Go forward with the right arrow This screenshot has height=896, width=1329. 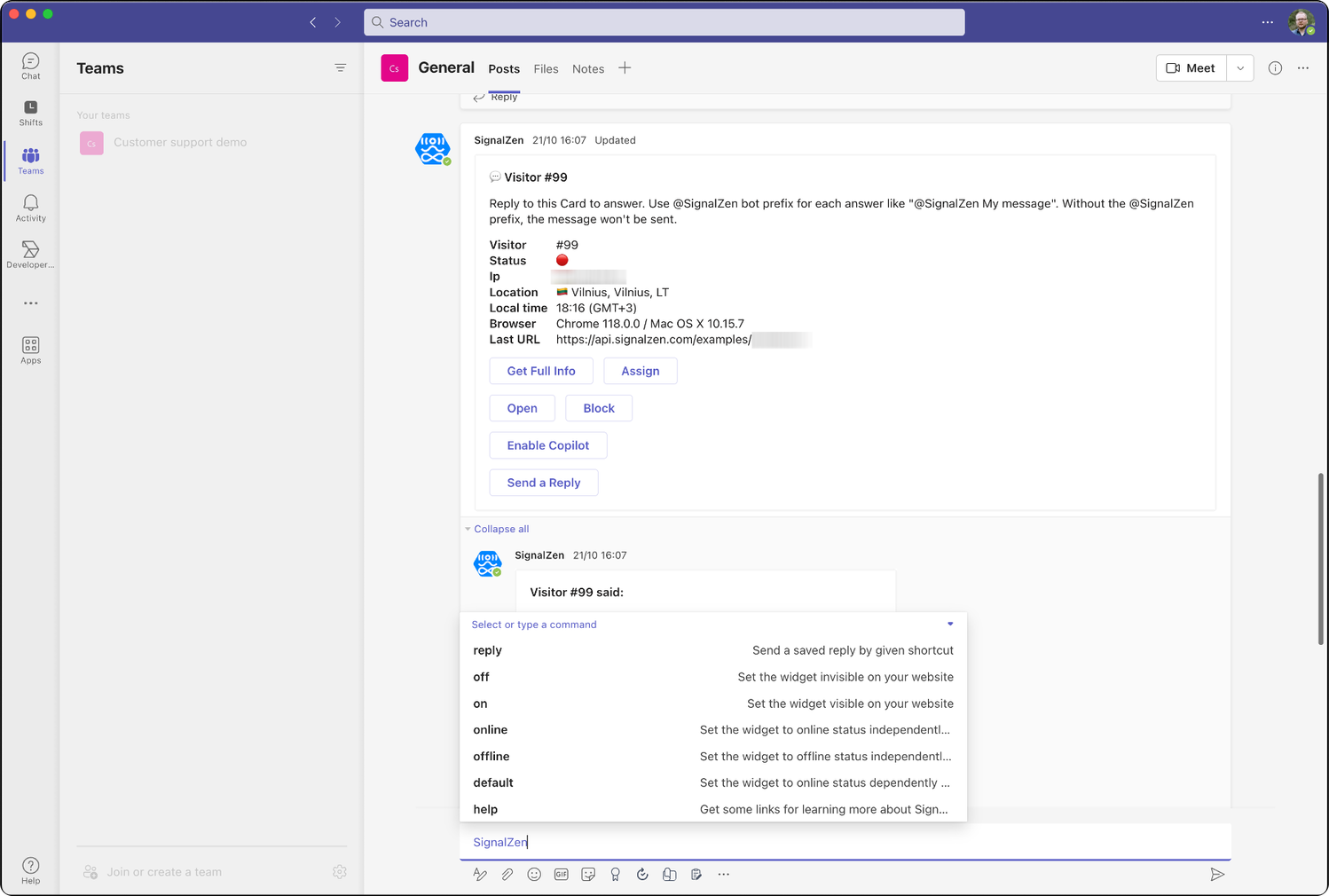tap(338, 22)
